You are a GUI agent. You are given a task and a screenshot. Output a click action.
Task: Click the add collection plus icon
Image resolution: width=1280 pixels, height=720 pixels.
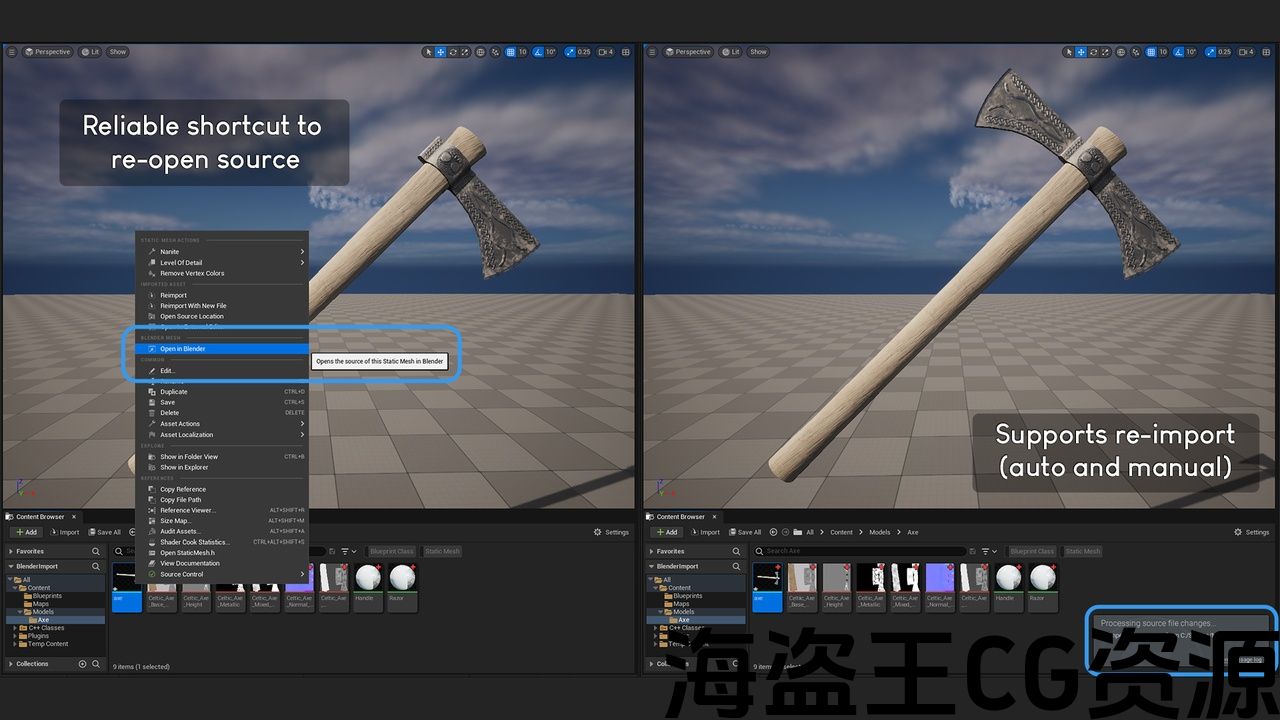point(82,664)
